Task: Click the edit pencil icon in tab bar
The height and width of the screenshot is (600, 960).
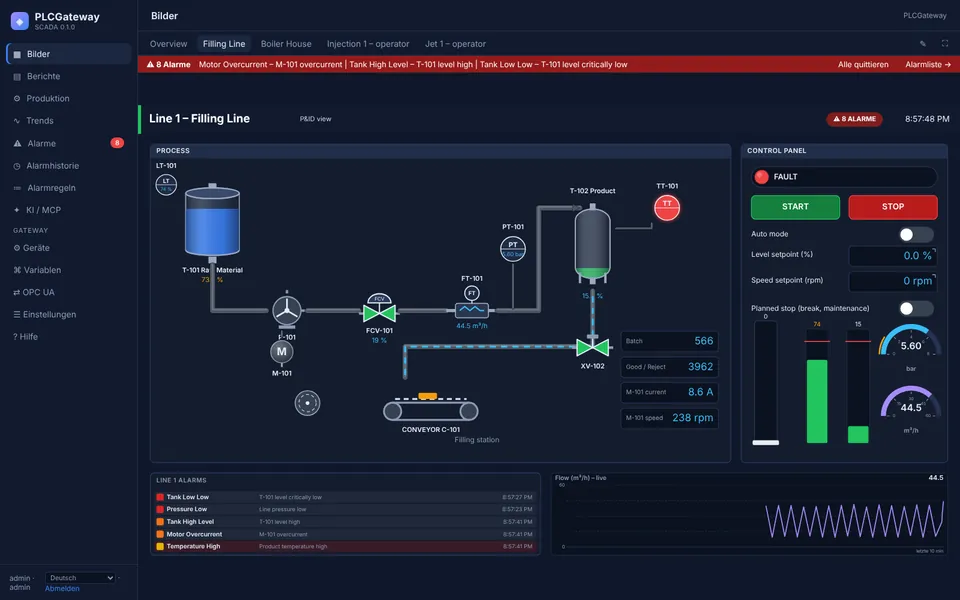Action: point(923,43)
